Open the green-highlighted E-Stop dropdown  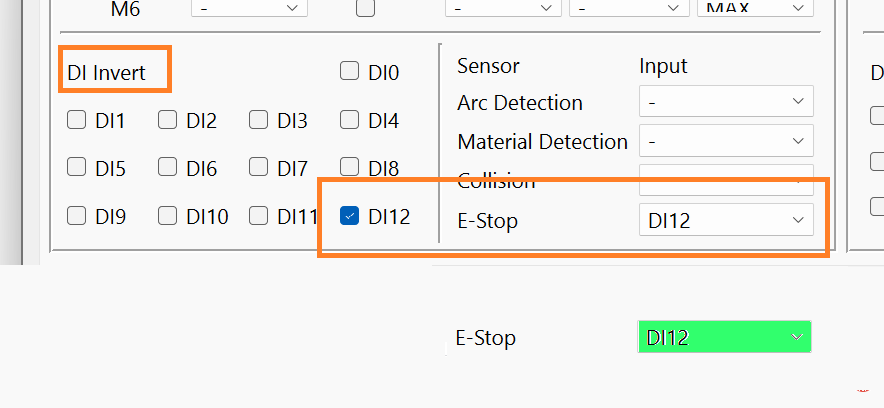coord(724,337)
